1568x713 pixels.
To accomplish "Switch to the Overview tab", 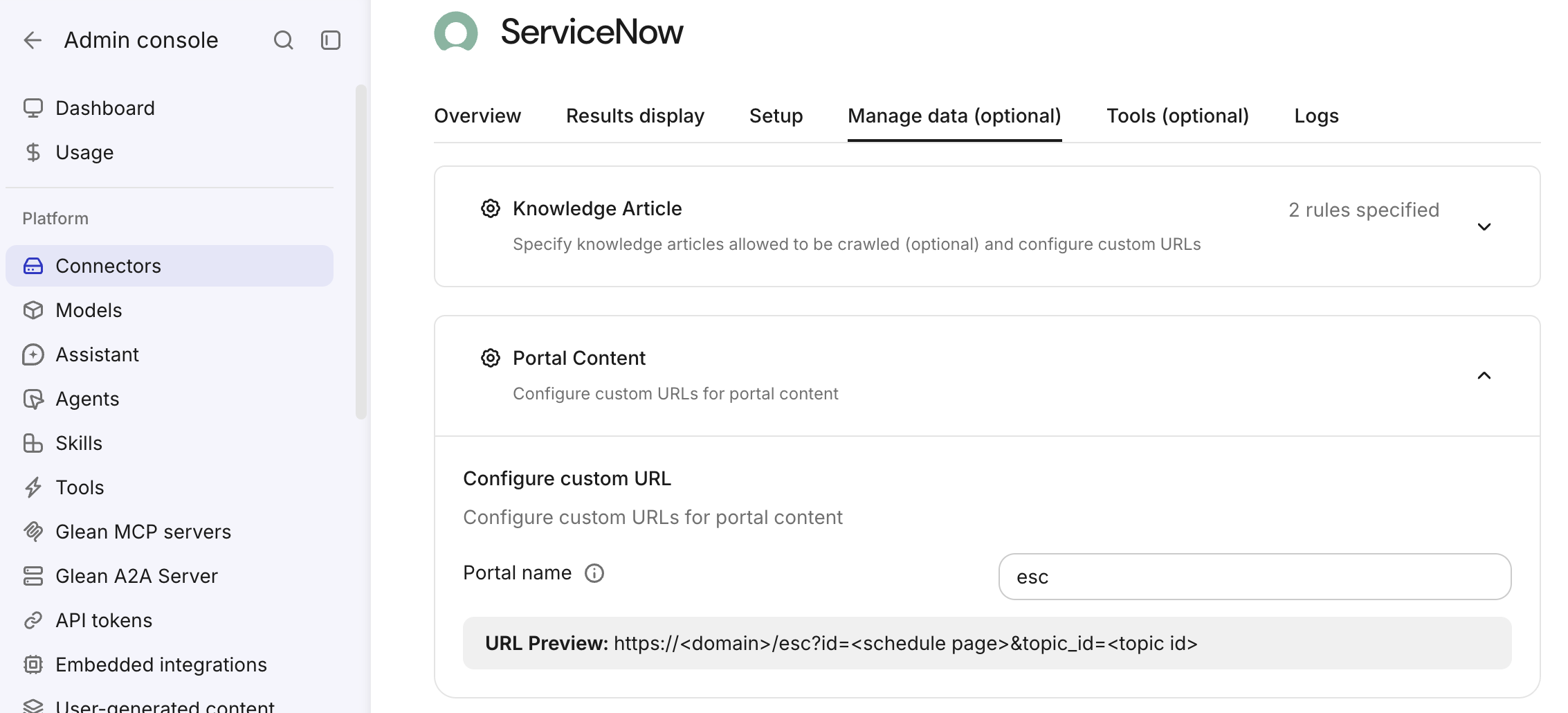I will tap(477, 116).
